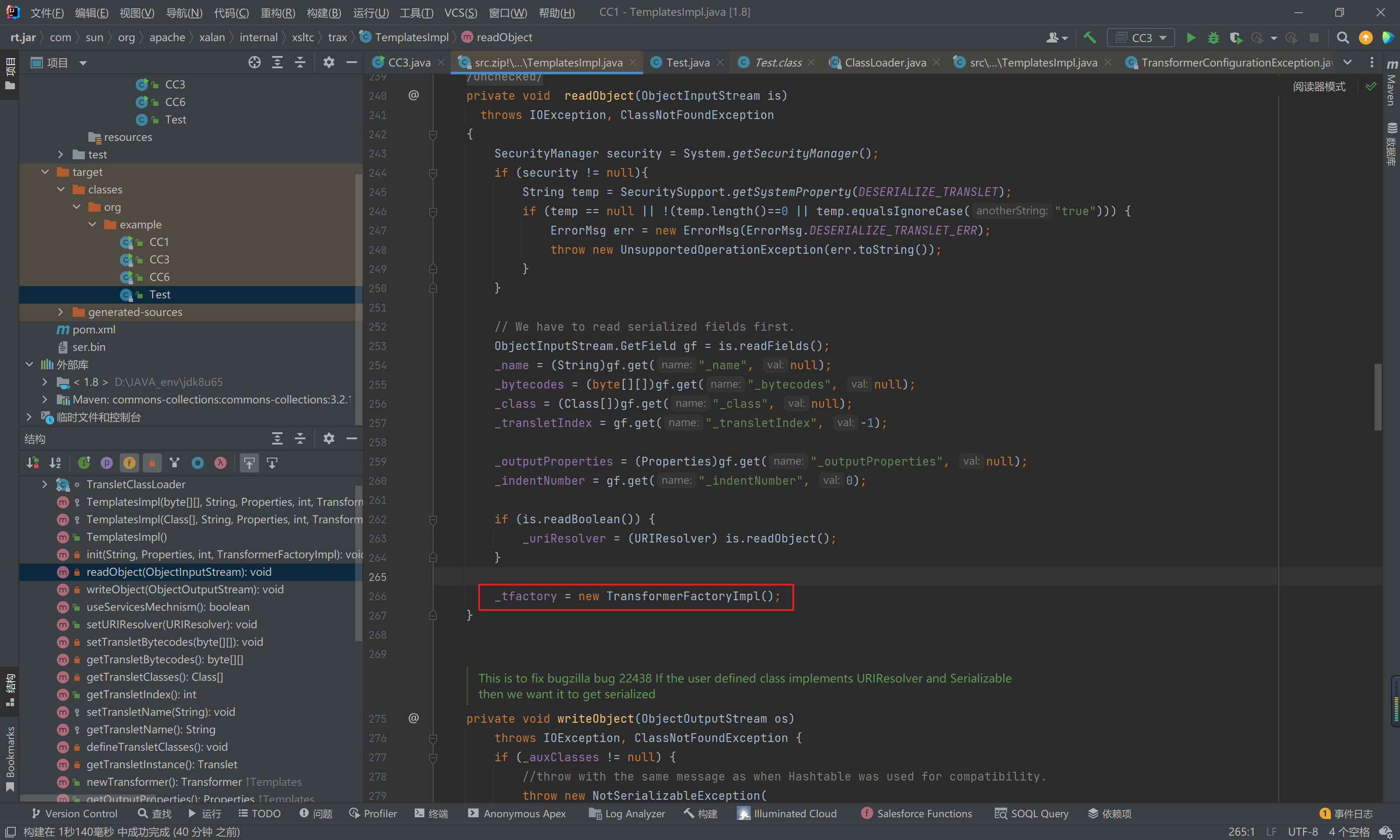Expand all in Structure panel
Viewport: 1400px width, 840px height.
coord(277,438)
